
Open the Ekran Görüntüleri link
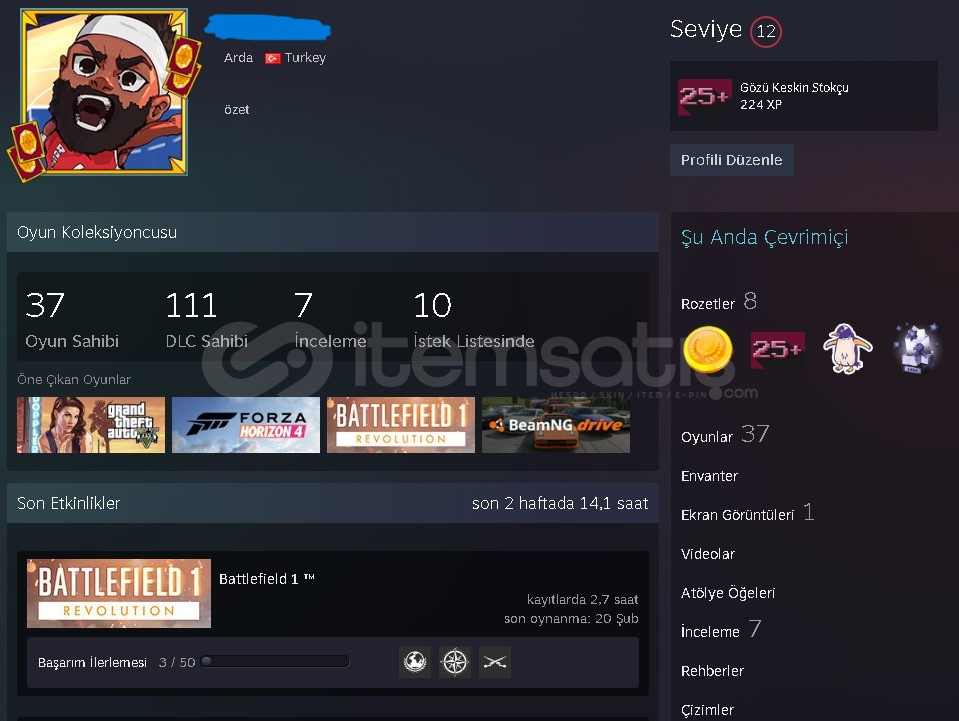tap(738, 515)
